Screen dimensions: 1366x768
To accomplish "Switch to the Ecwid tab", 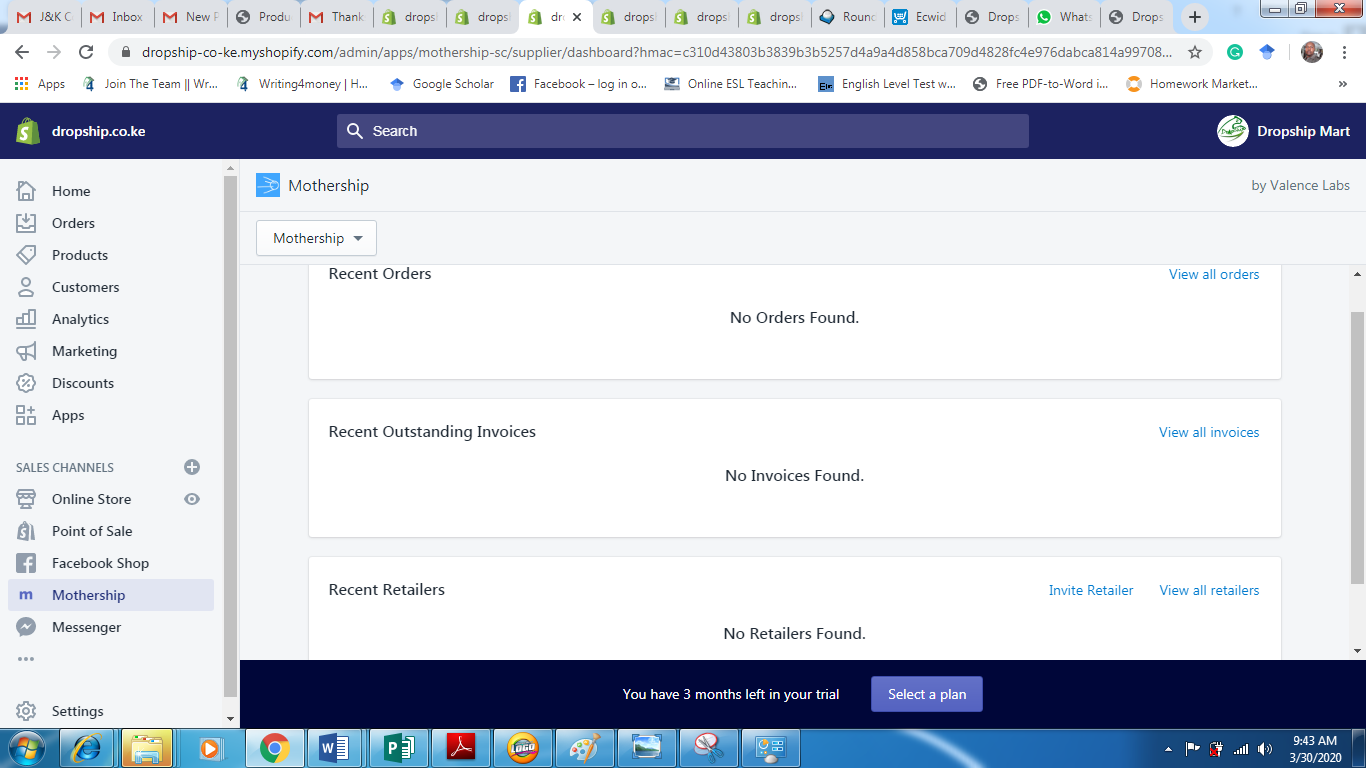I will click(919, 17).
